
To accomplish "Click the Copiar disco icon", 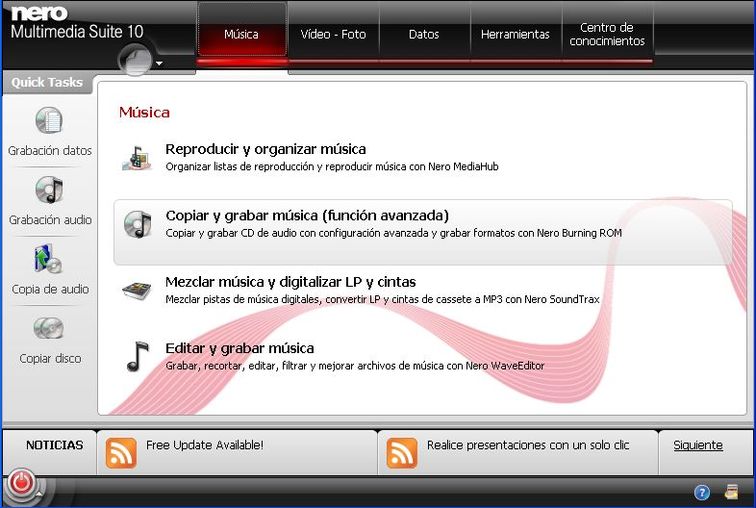I will pyautogui.click(x=49, y=329).
